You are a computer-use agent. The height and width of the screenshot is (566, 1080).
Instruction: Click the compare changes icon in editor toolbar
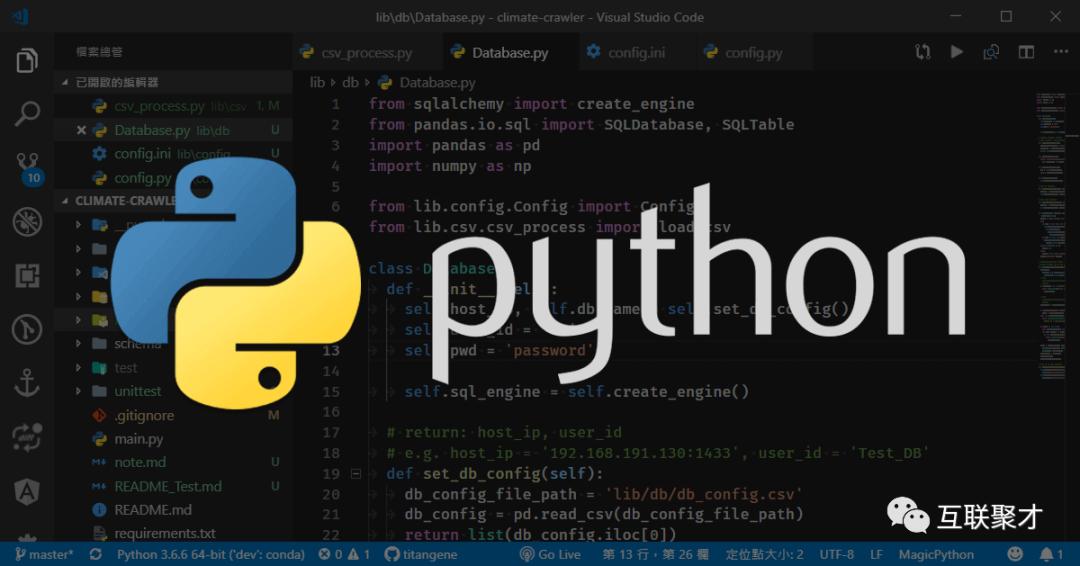922,52
